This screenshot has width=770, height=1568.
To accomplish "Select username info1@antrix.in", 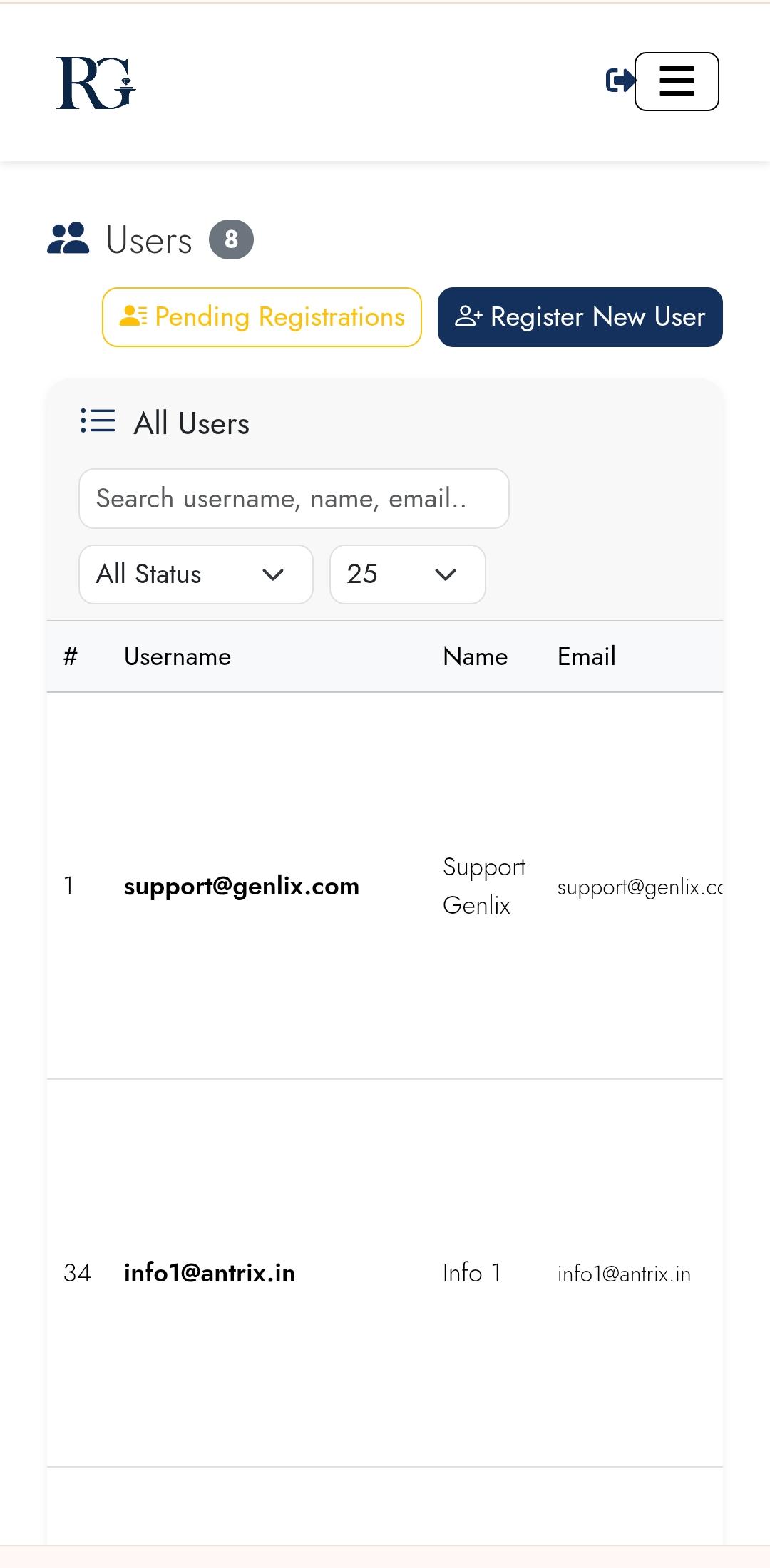I will click(x=210, y=1274).
